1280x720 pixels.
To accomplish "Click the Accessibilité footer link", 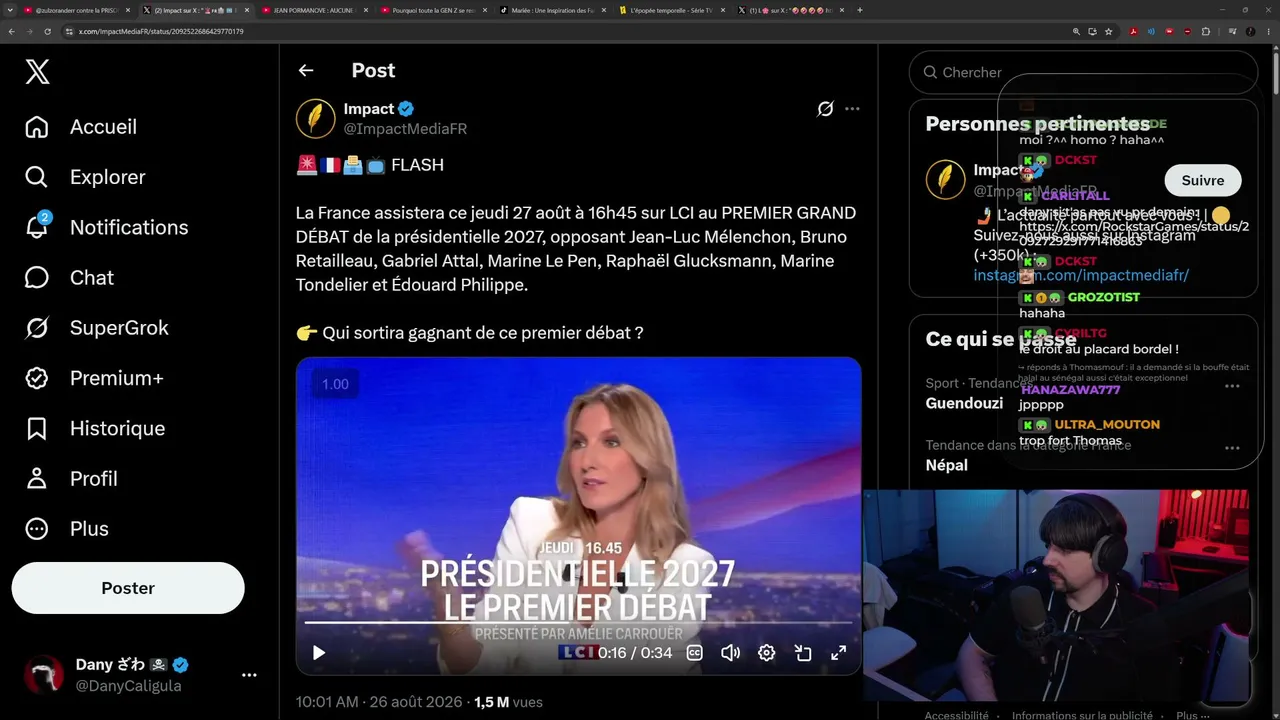I will pos(956,715).
